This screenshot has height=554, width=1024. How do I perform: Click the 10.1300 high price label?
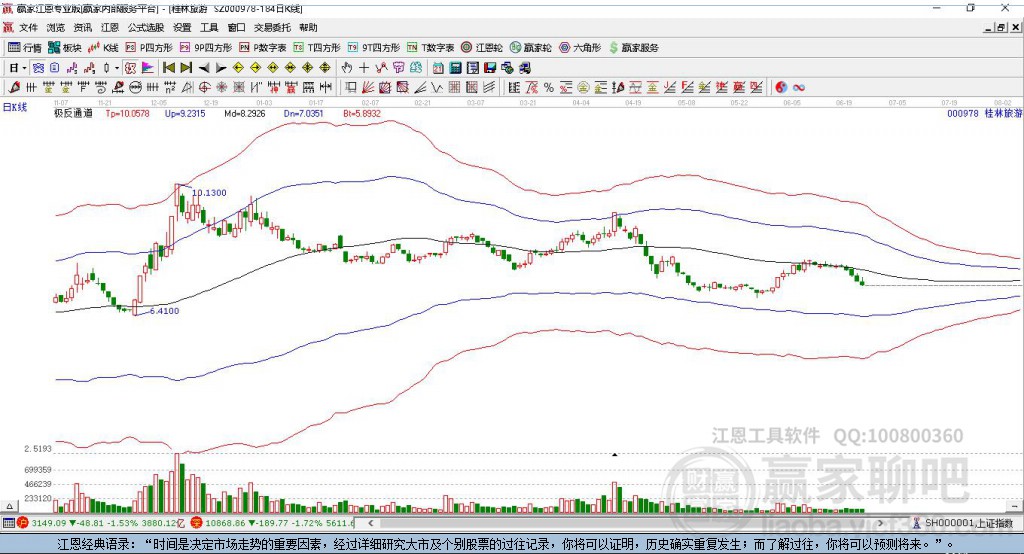tap(209, 193)
